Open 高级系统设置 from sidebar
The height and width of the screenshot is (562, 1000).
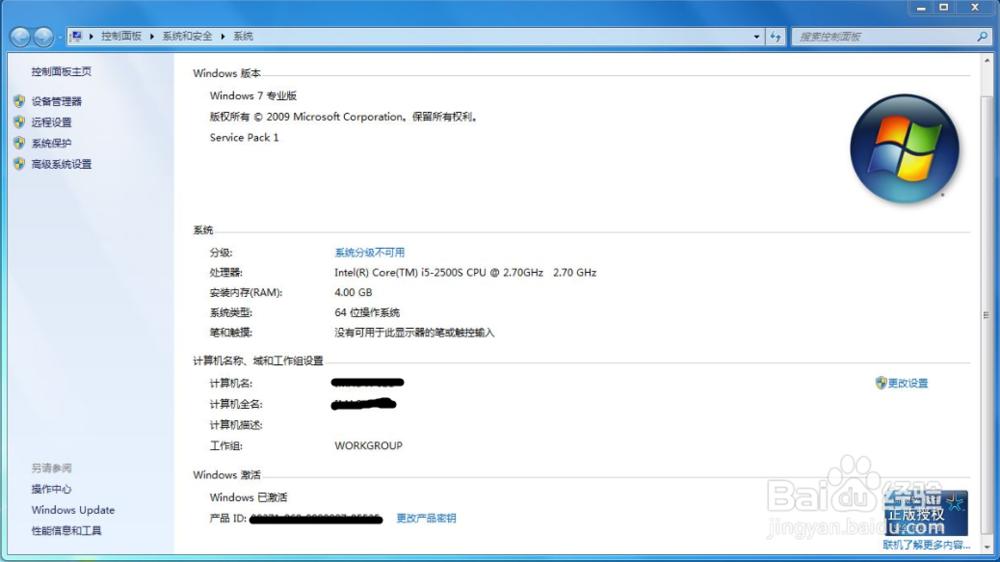62,165
